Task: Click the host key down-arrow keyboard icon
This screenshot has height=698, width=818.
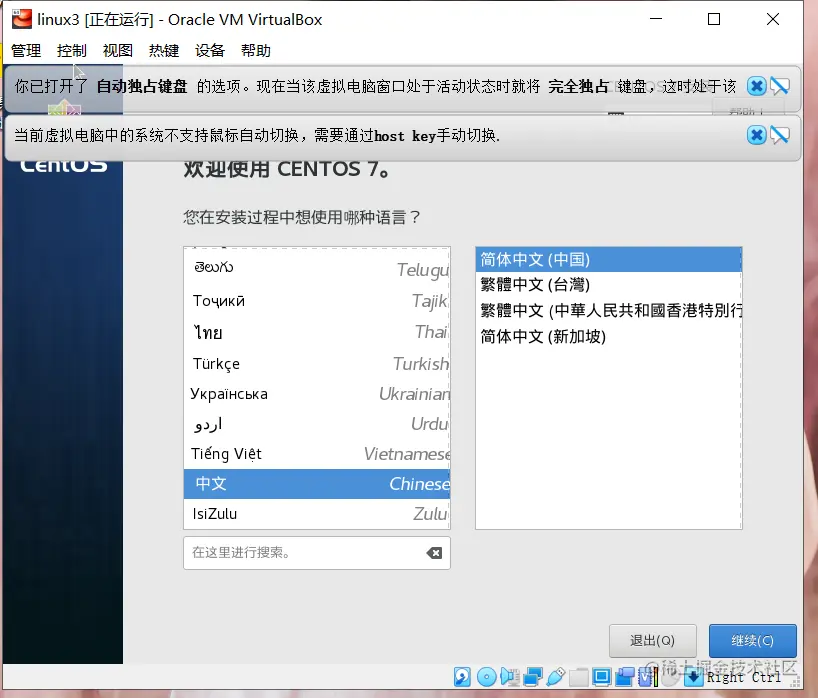Action: pos(694,677)
